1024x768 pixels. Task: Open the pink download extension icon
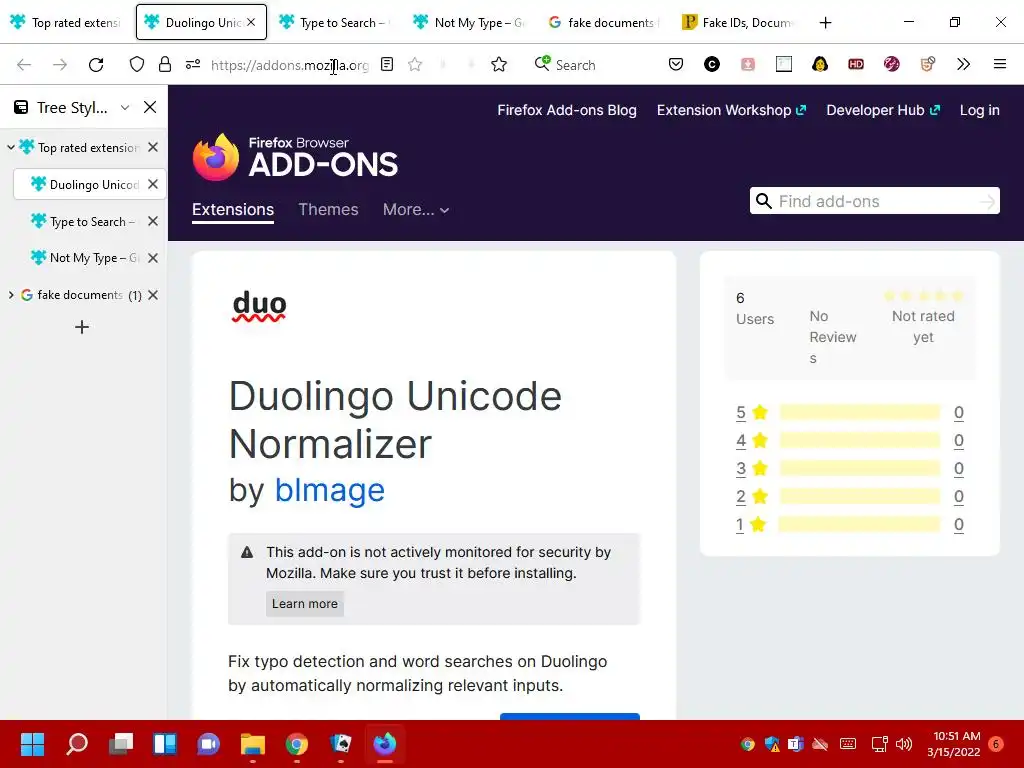point(748,64)
